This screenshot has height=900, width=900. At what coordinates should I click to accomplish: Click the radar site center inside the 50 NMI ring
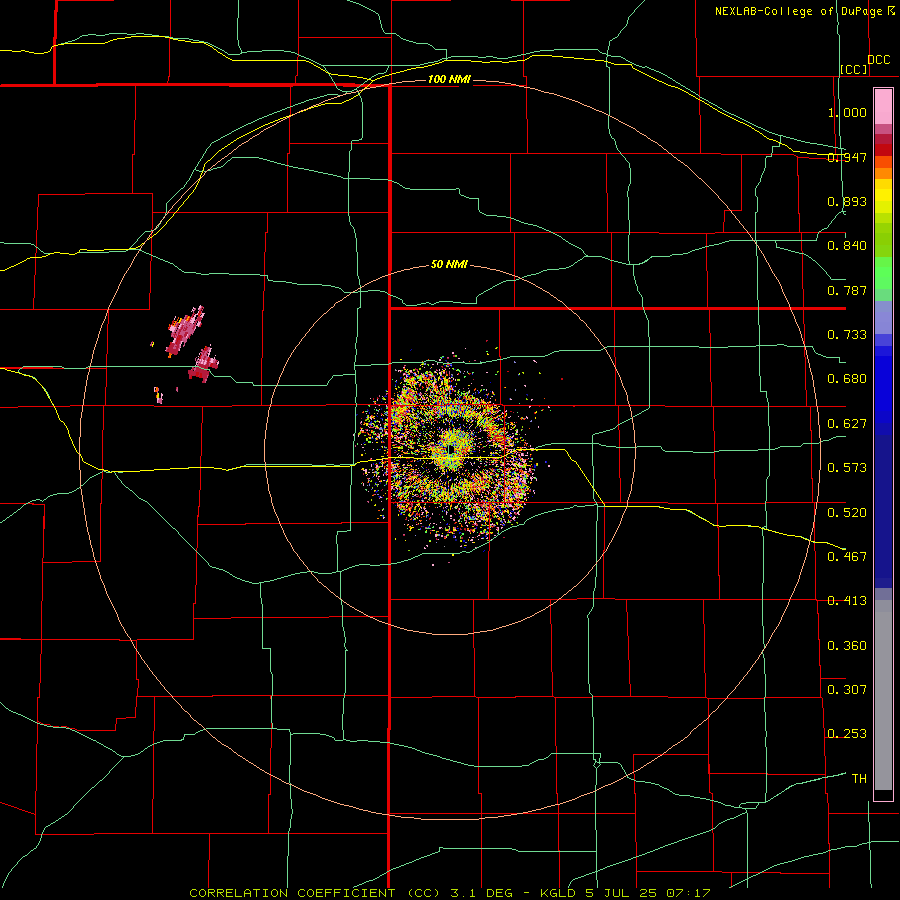pos(451,450)
